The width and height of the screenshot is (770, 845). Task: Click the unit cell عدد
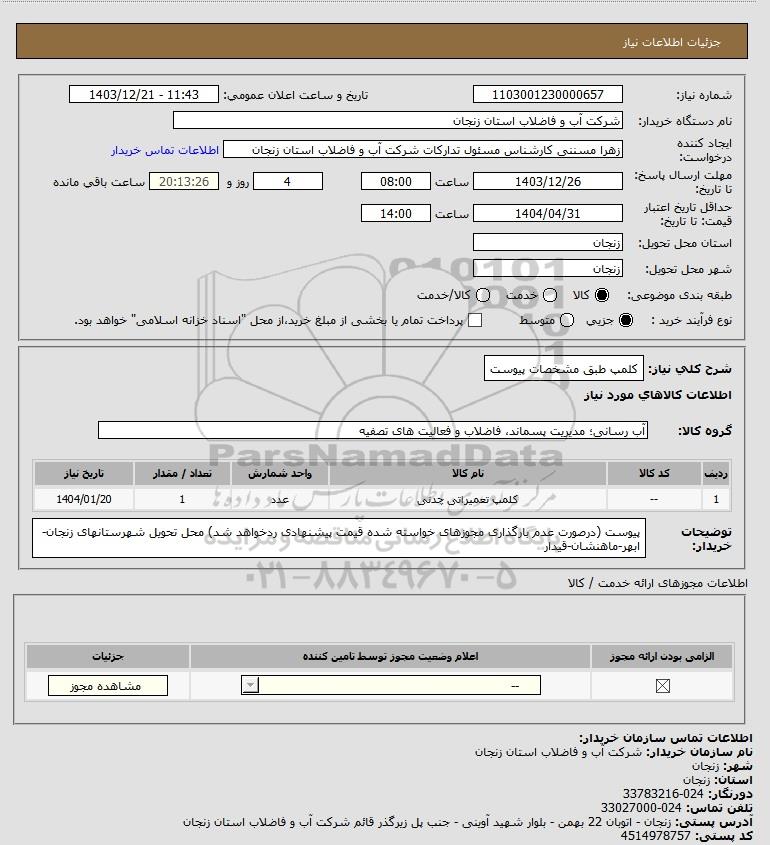280,499
